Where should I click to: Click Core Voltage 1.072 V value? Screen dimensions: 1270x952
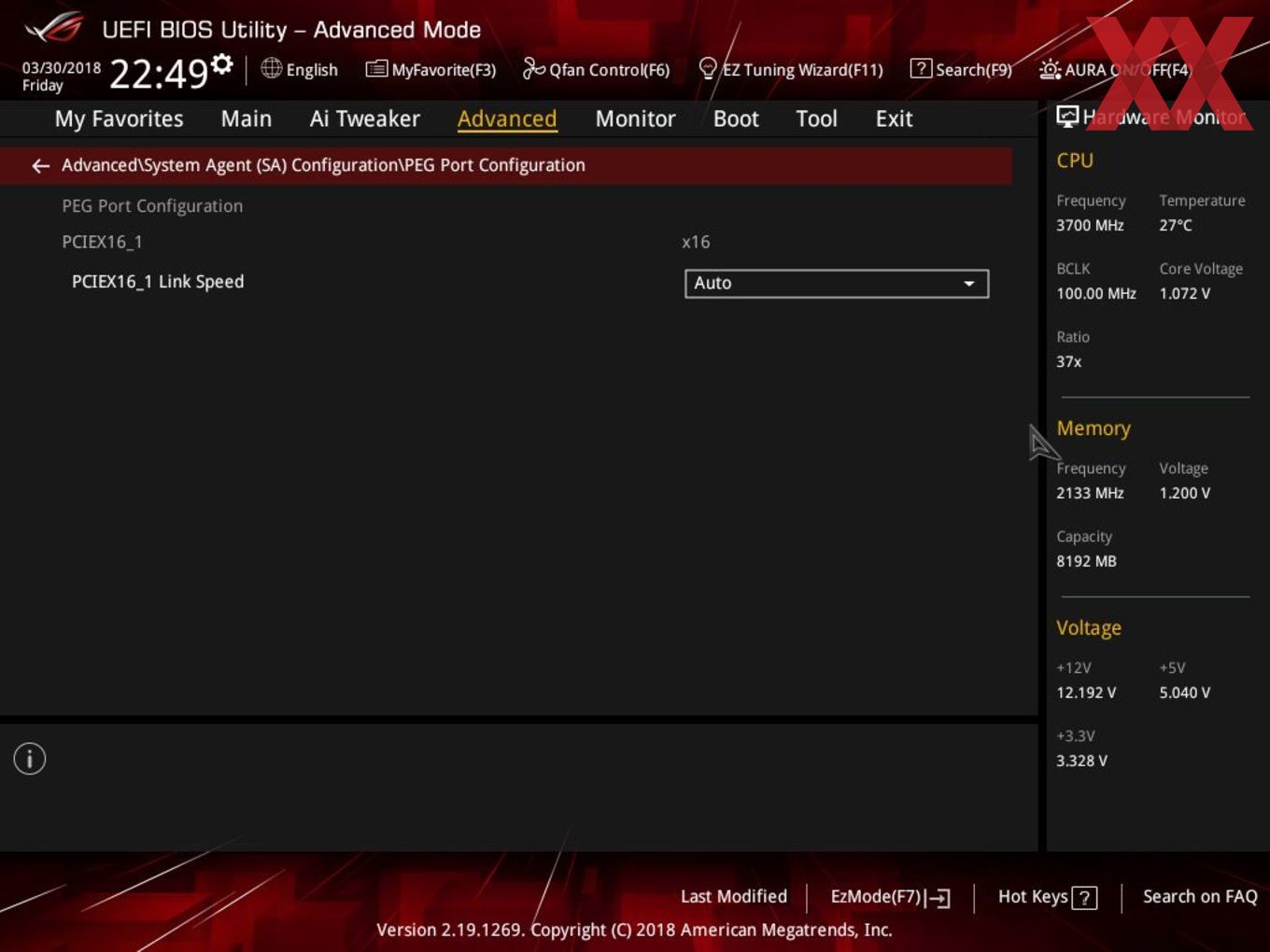click(1184, 294)
